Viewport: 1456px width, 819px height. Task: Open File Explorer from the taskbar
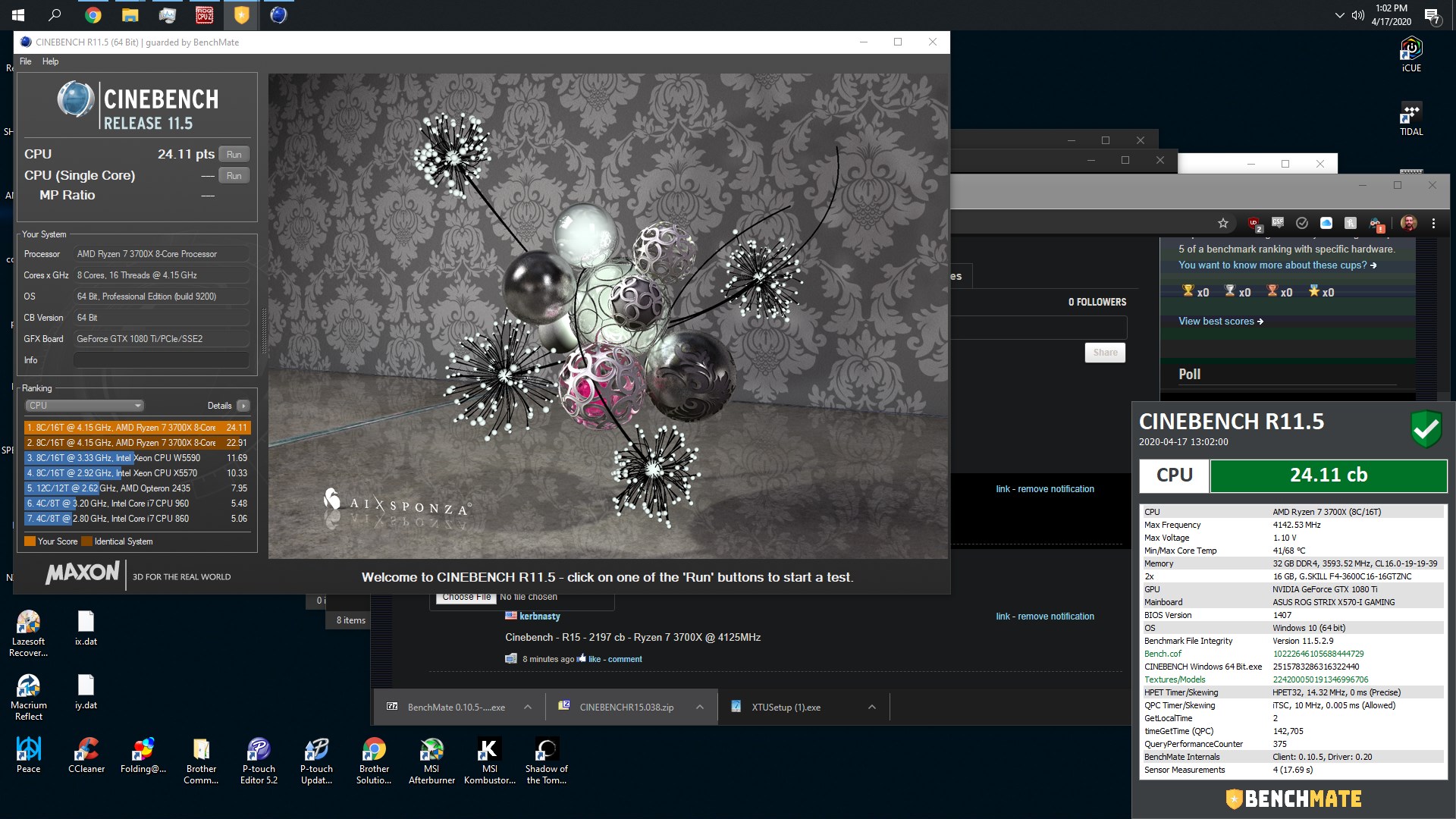(130, 15)
